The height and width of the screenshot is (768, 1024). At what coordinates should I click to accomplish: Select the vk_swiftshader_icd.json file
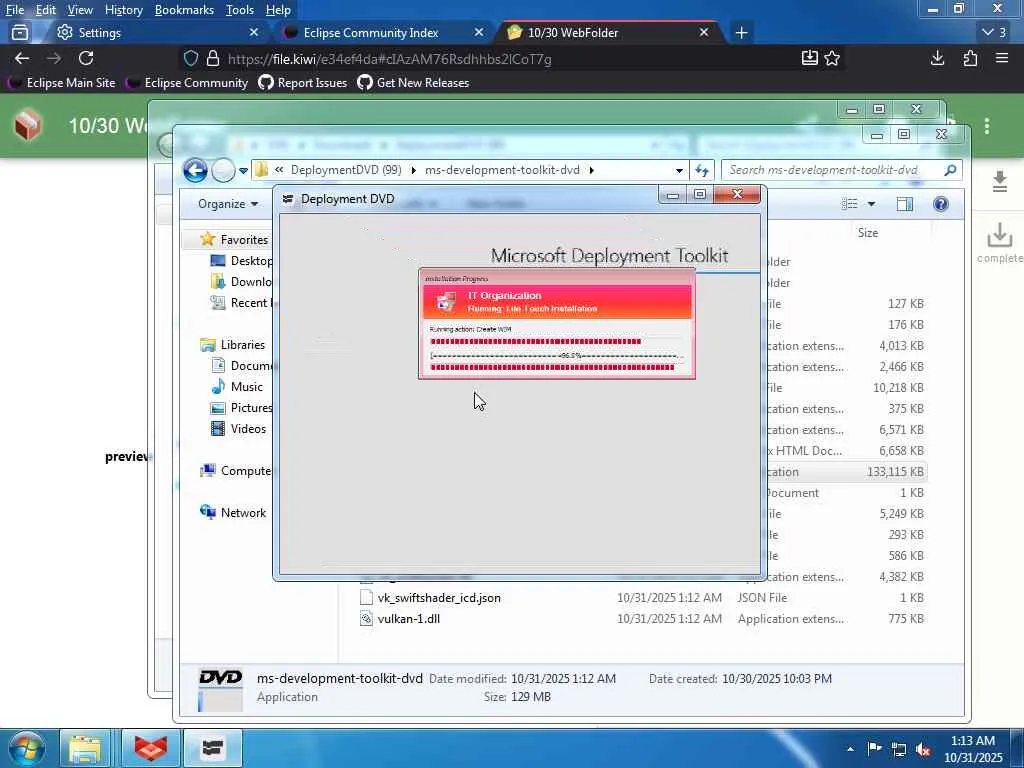click(x=438, y=598)
